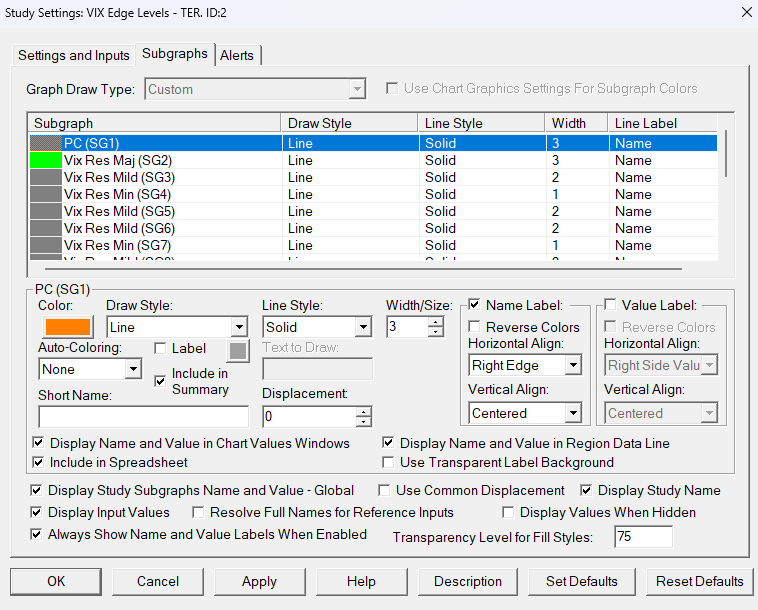Uncheck Include in Summary
The image size is (758, 610).
160,381
